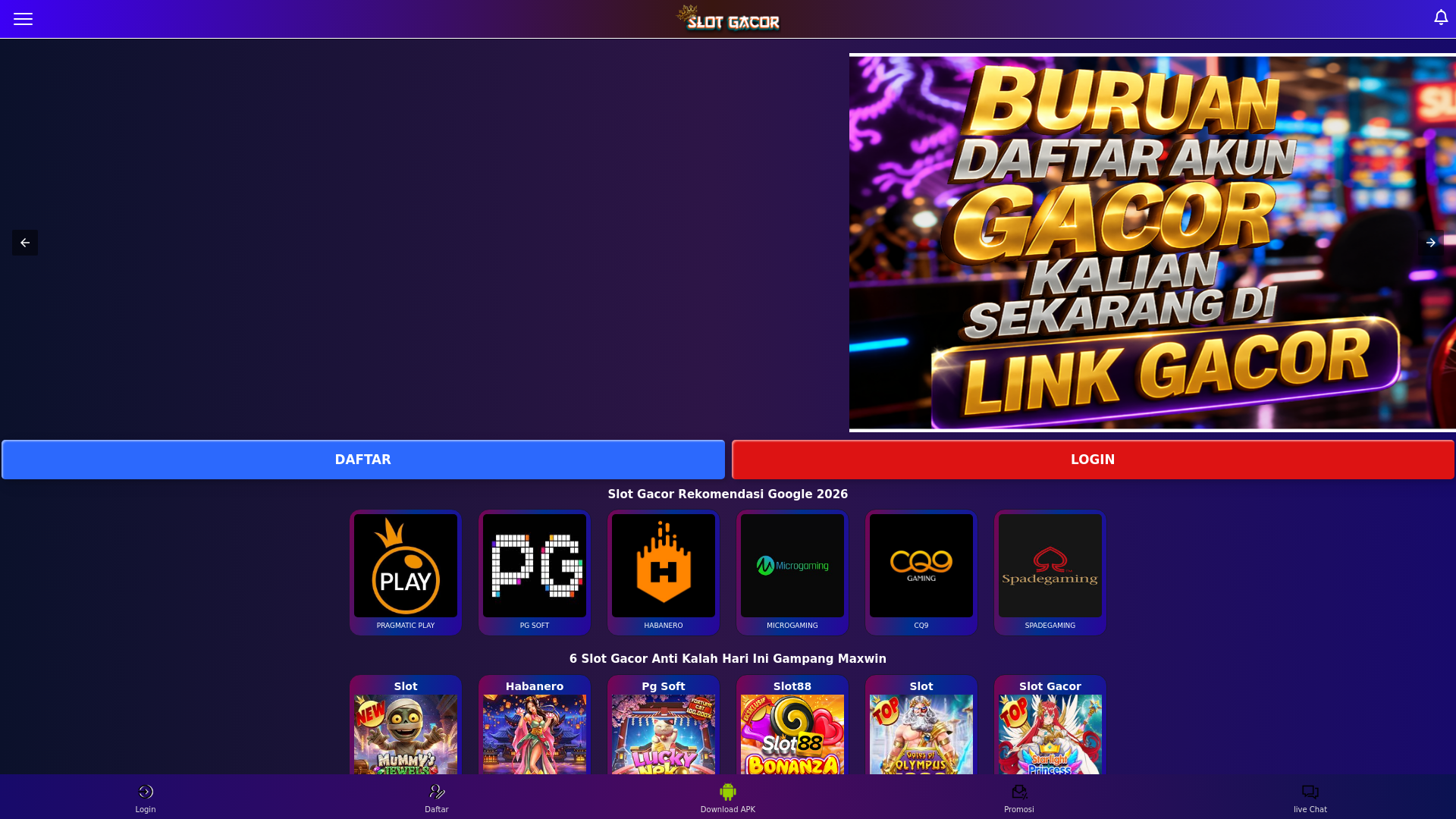Select Lucky Neko Pg Soft game
This screenshot has width=1456, height=819.
pos(664,725)
